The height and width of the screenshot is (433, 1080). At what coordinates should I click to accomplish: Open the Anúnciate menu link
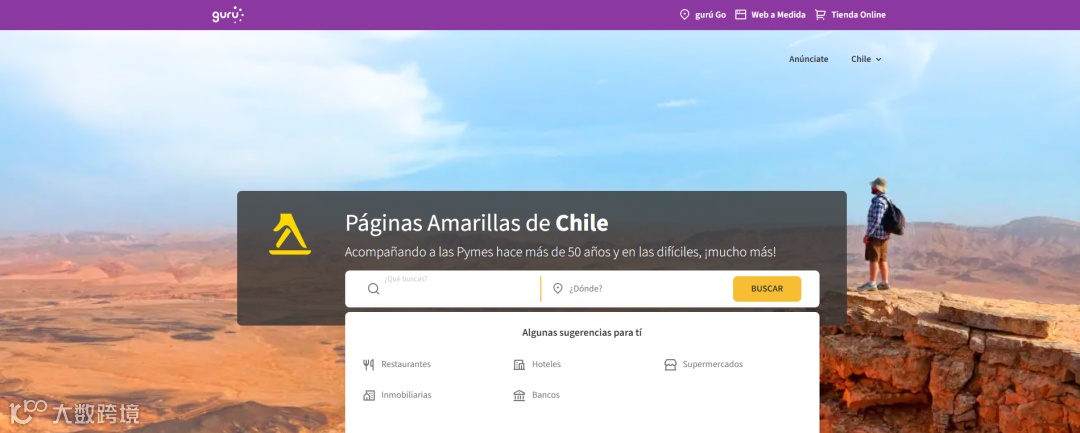click(809, 59)
